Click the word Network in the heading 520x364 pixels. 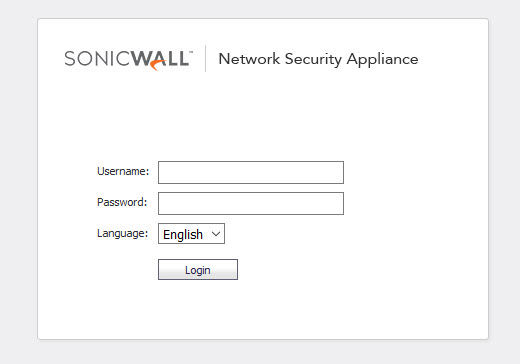(249, 59)
